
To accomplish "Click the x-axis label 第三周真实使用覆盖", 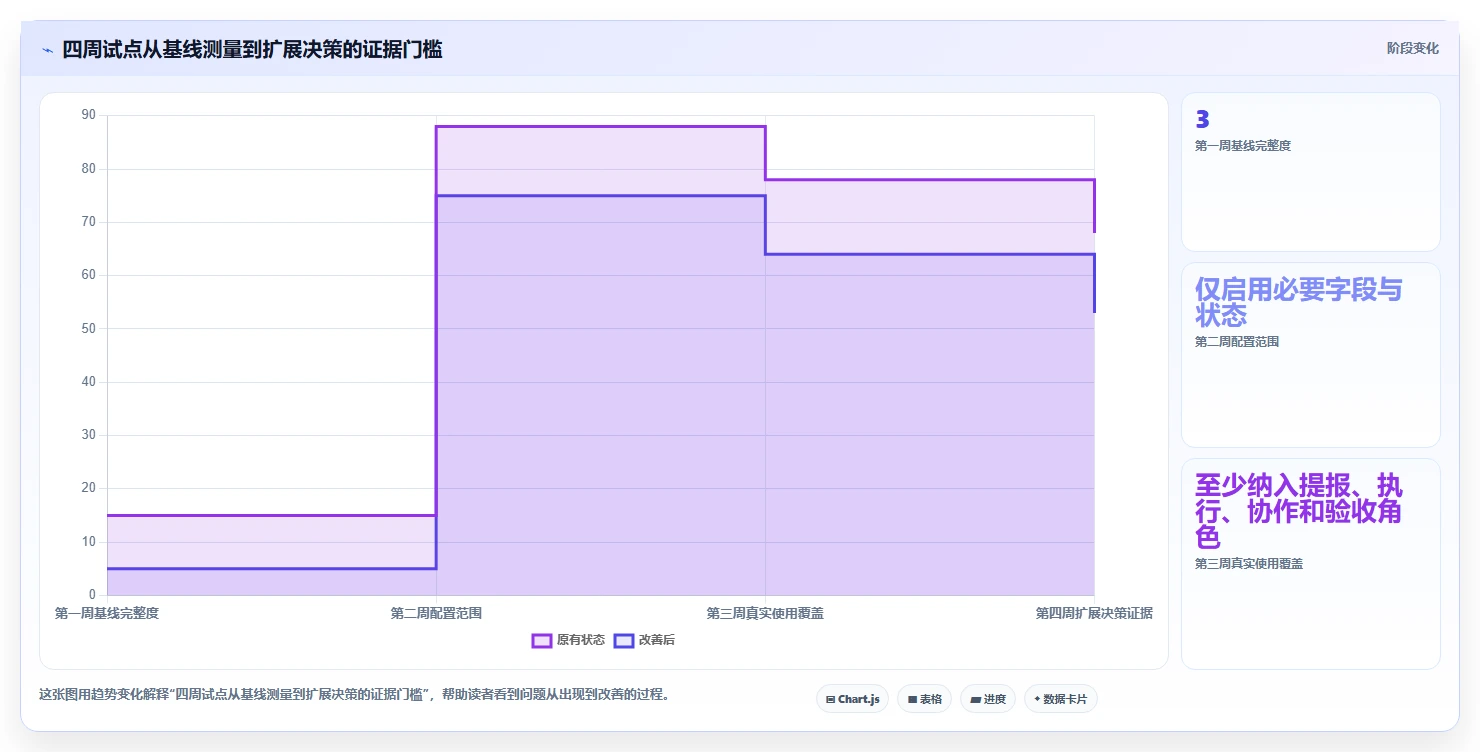I will coord(765,613).
